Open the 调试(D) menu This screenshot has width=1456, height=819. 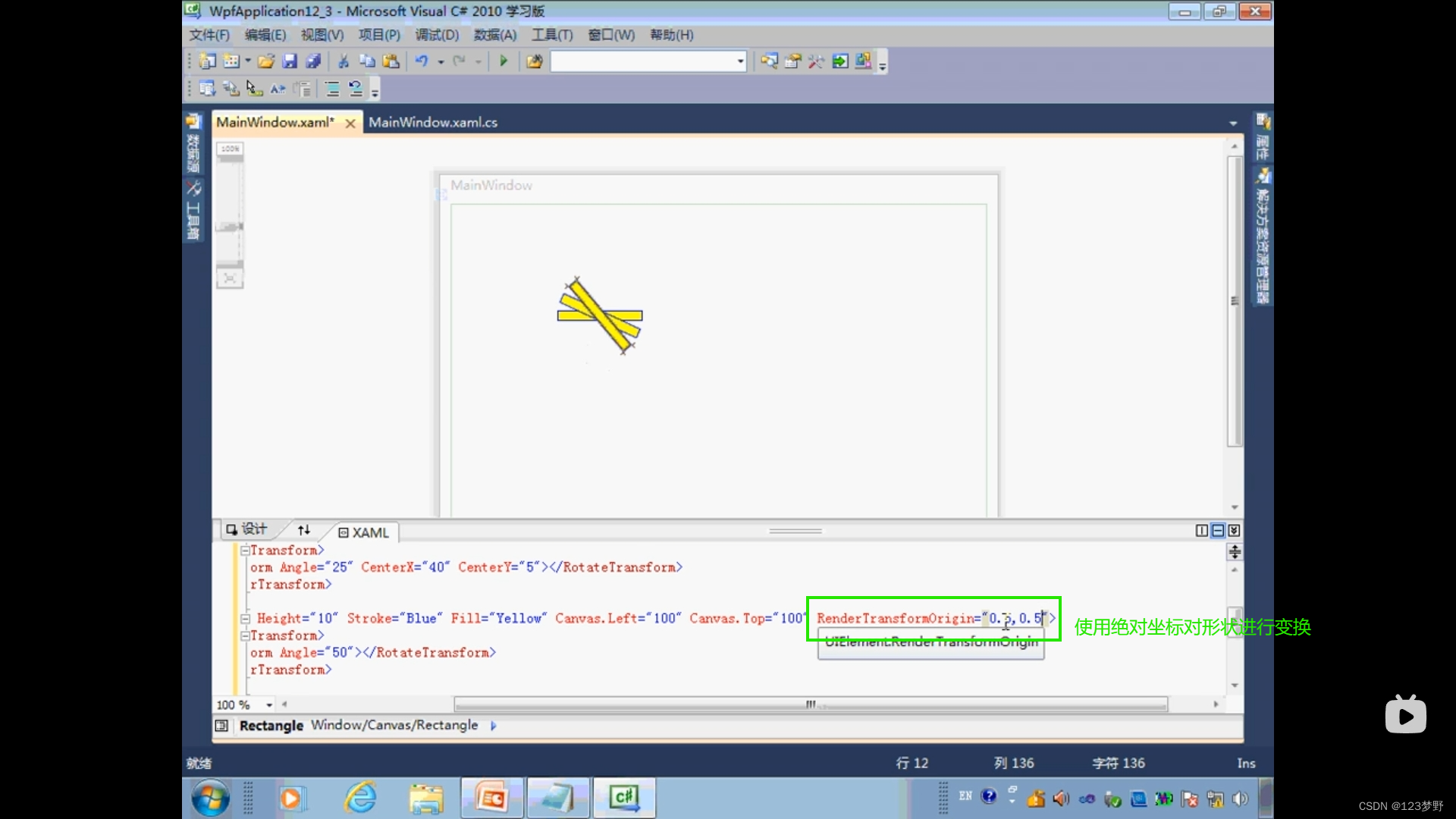437,35
